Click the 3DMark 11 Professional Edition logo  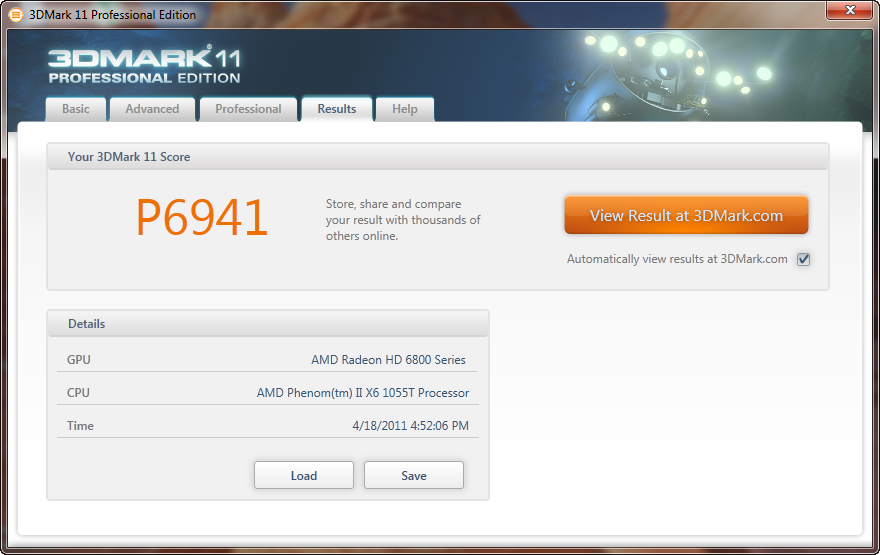tap(144, 66)
